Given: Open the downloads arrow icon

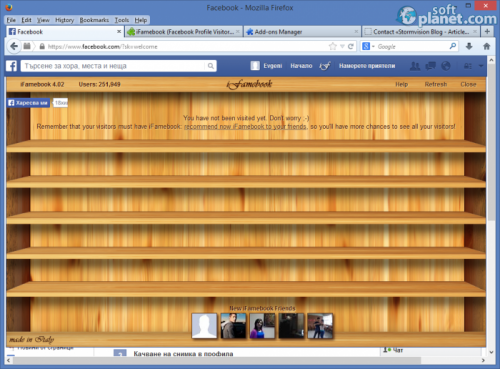Looking at the screenshot, I should pyautogui.click(x=469, y=46).
